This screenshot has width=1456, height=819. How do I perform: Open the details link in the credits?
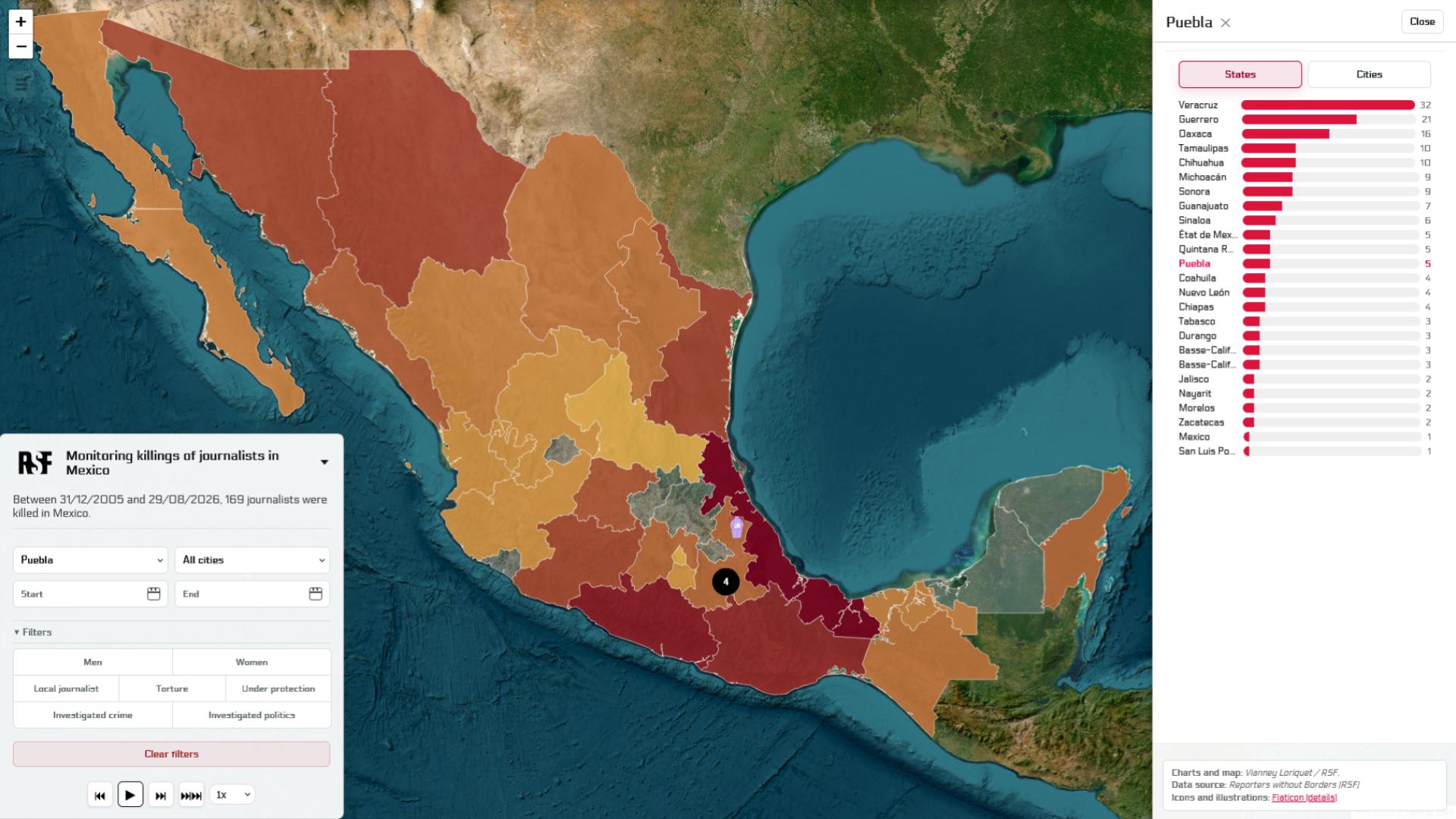pos(1321,797)
